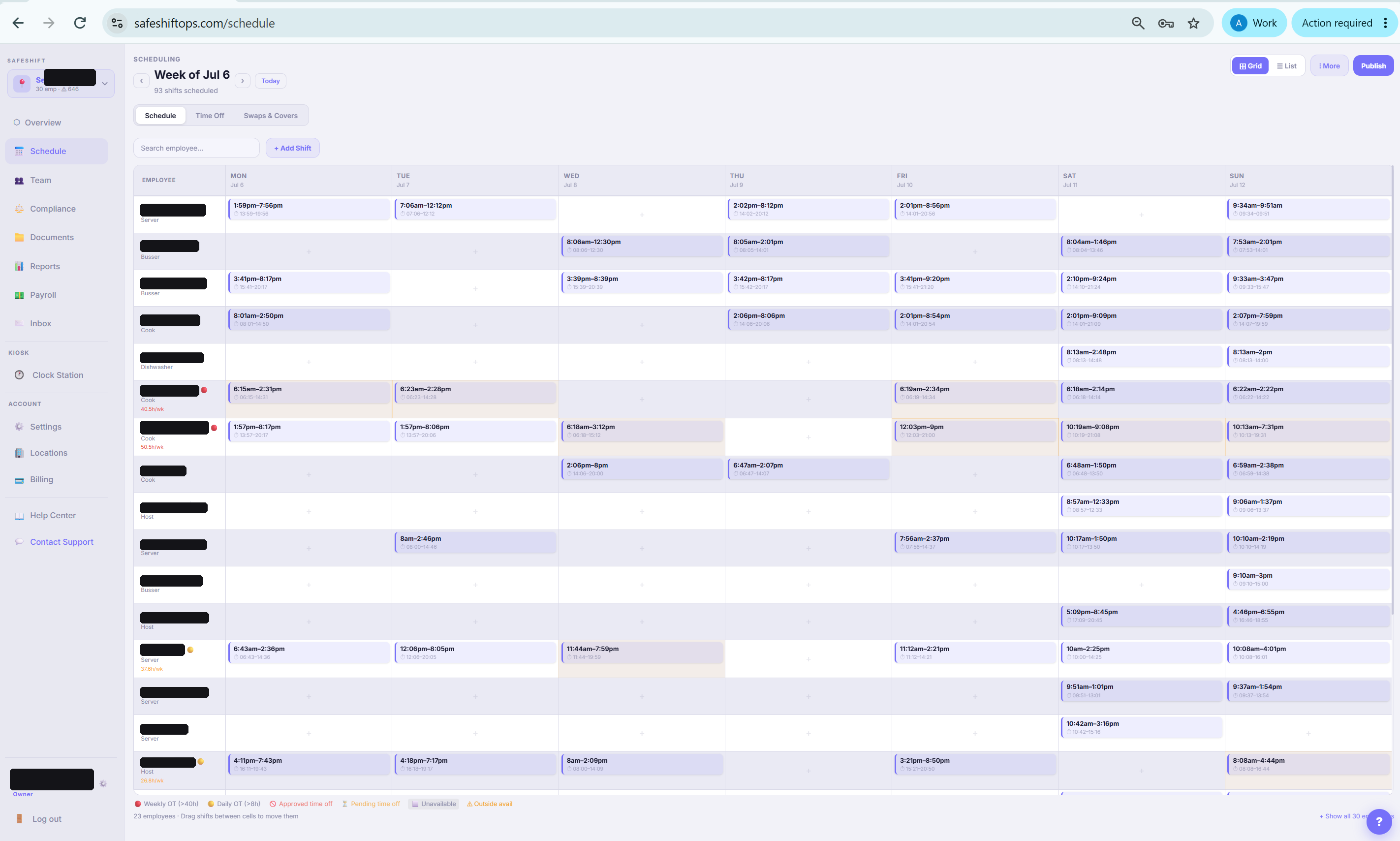This screenshot has width=1400, height=841.
Task: Open the Team people icon
Action: (19, 180)
